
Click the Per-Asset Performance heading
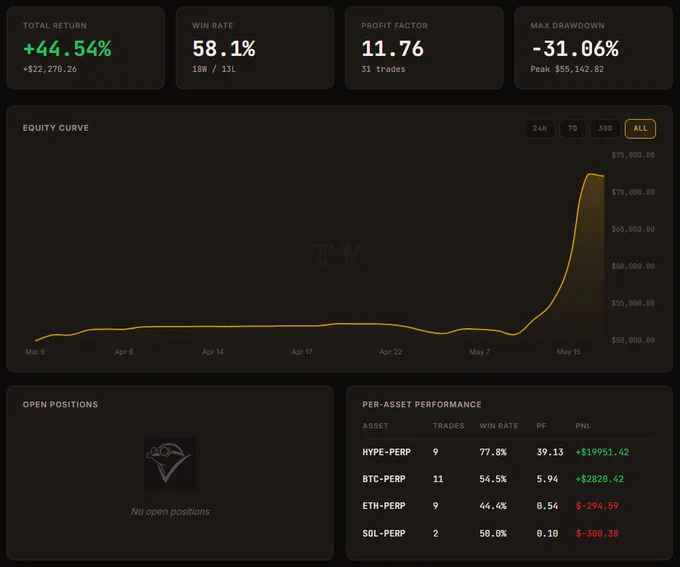click(x=422, y=404)
